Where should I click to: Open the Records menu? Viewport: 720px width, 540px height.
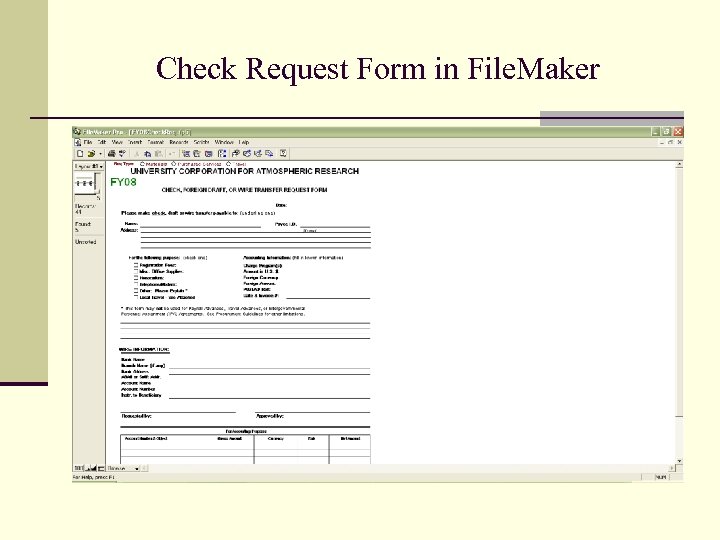(179, 143)
